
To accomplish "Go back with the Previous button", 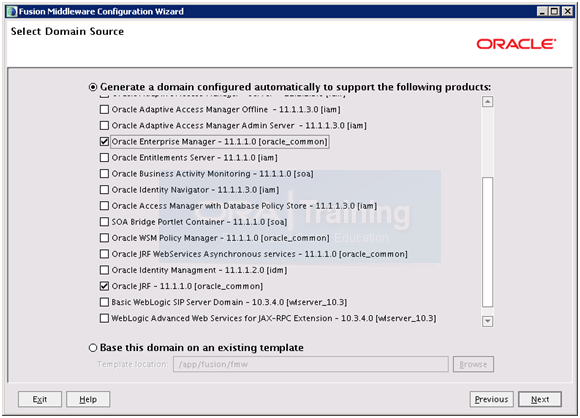I will 492,399.
